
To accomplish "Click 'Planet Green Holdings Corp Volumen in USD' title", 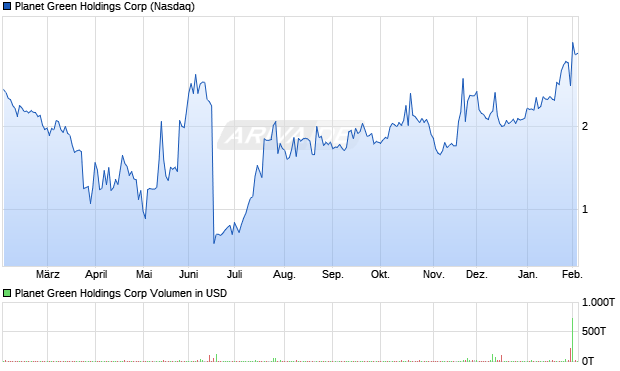I will (x=121, y=293).
